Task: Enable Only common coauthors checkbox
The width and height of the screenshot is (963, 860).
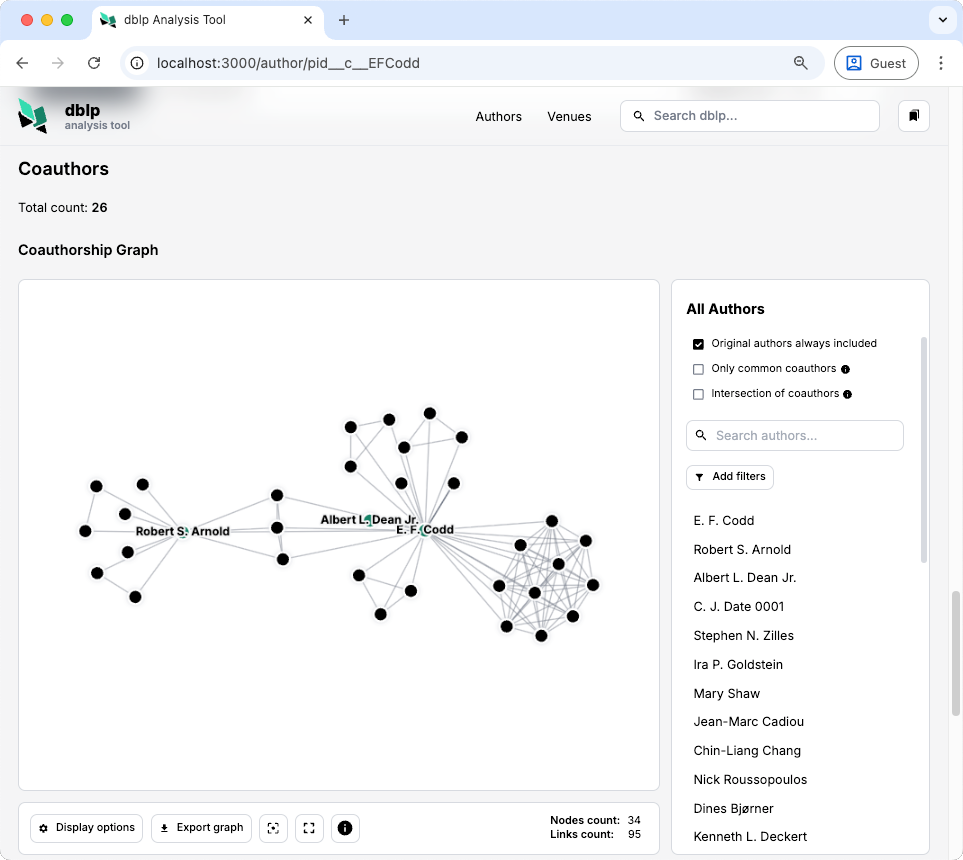Action: coord(698,369)
